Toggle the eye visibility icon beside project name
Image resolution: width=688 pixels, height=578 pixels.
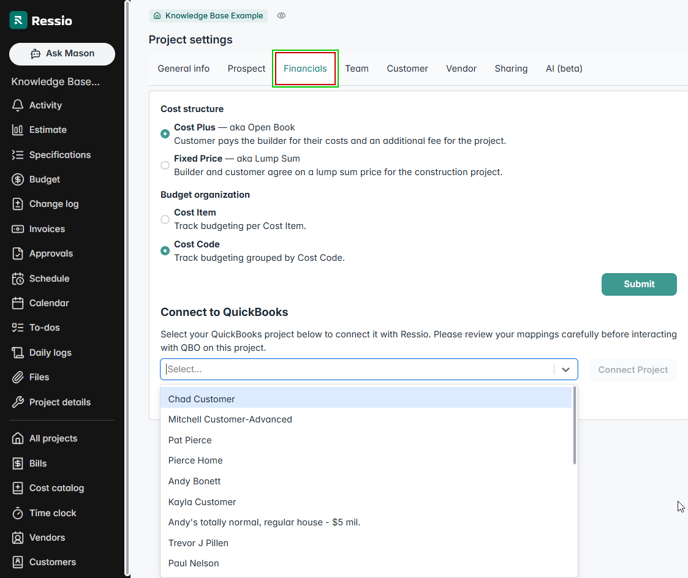click(x=281, y=16)
